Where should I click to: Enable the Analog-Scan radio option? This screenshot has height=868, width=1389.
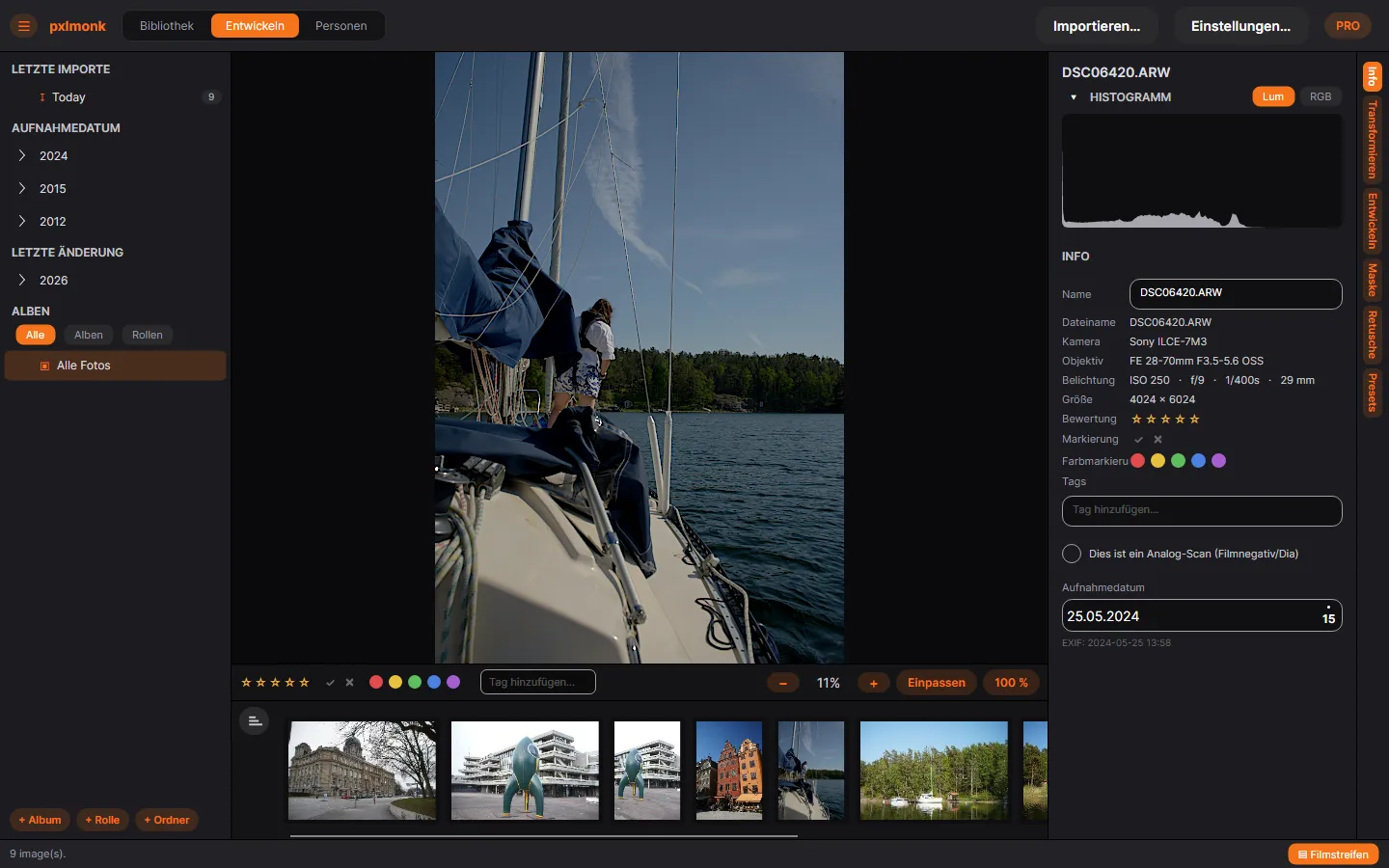pos(1072,554)
